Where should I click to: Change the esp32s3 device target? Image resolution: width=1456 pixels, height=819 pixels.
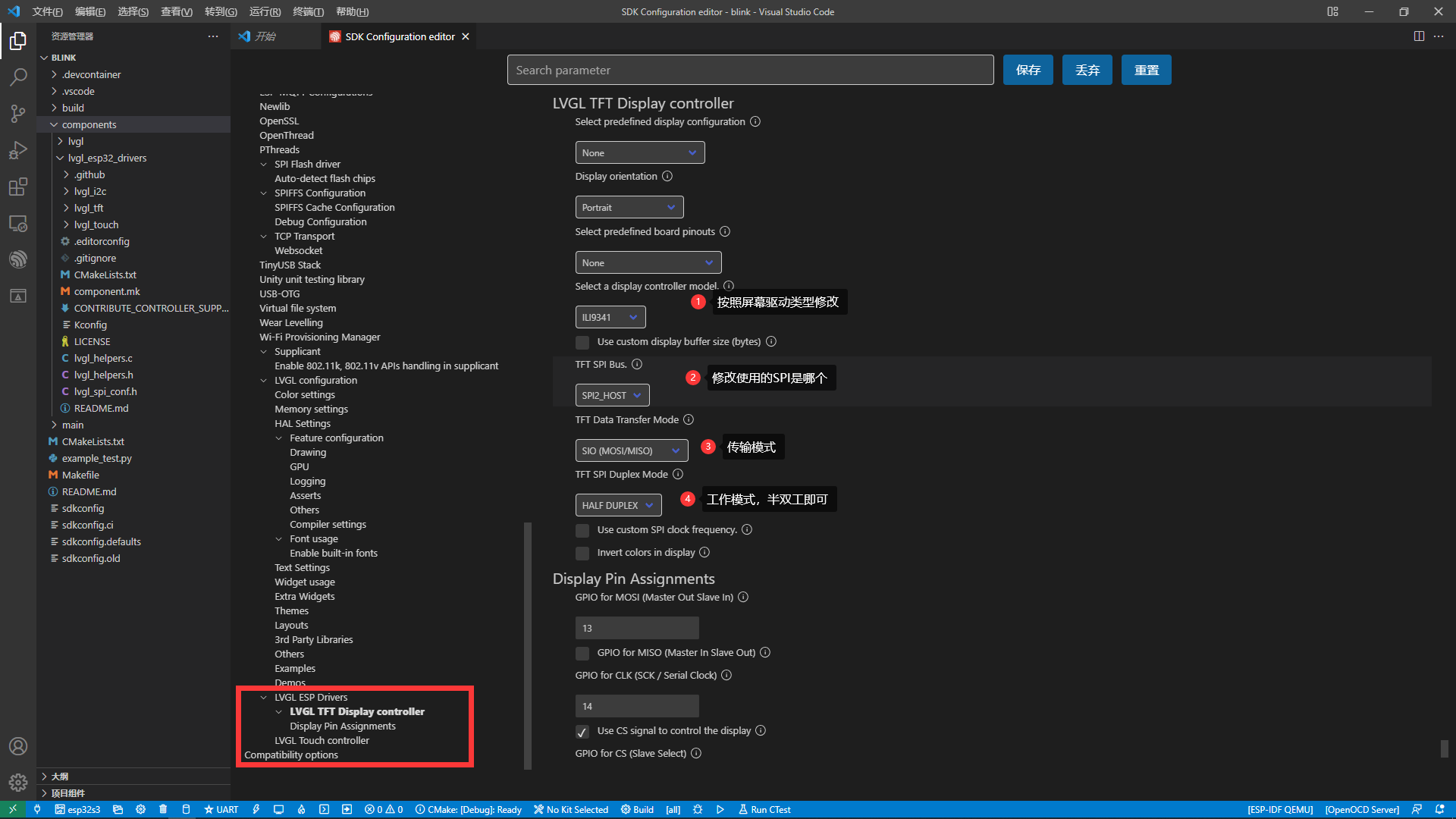click(x=77, y=809)
